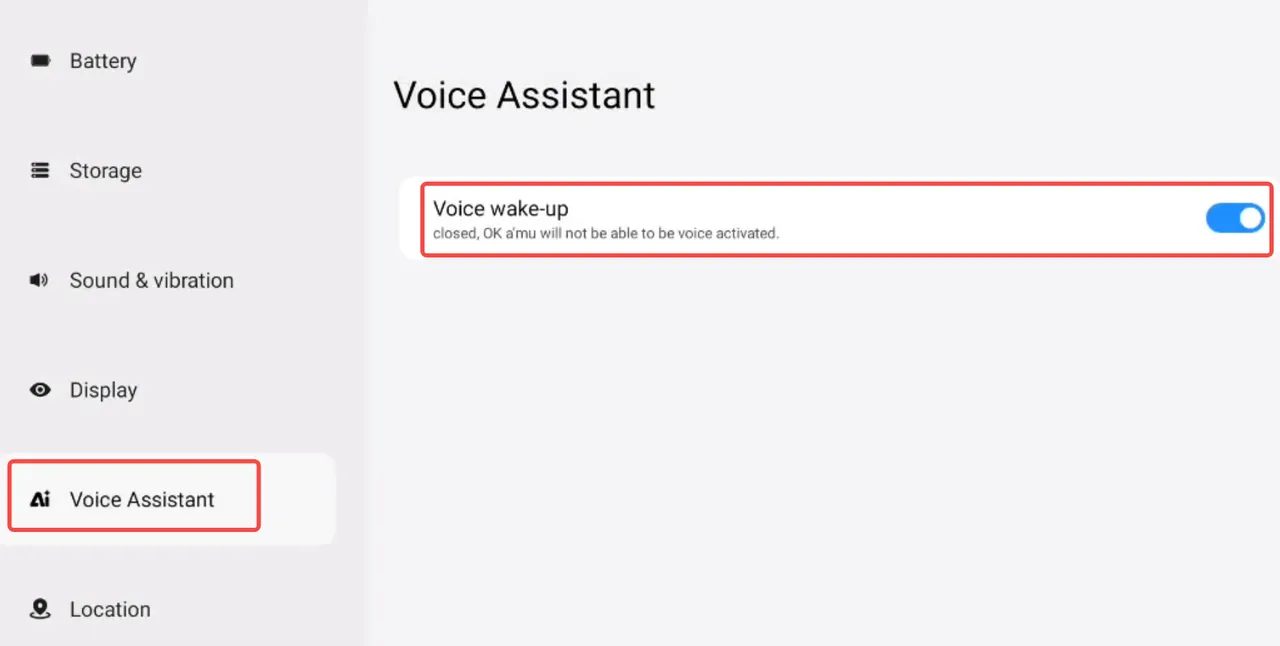The width and height of the screenshot is (1280, 646).
Task: Open Storage settings
Action: click(105, 171)
